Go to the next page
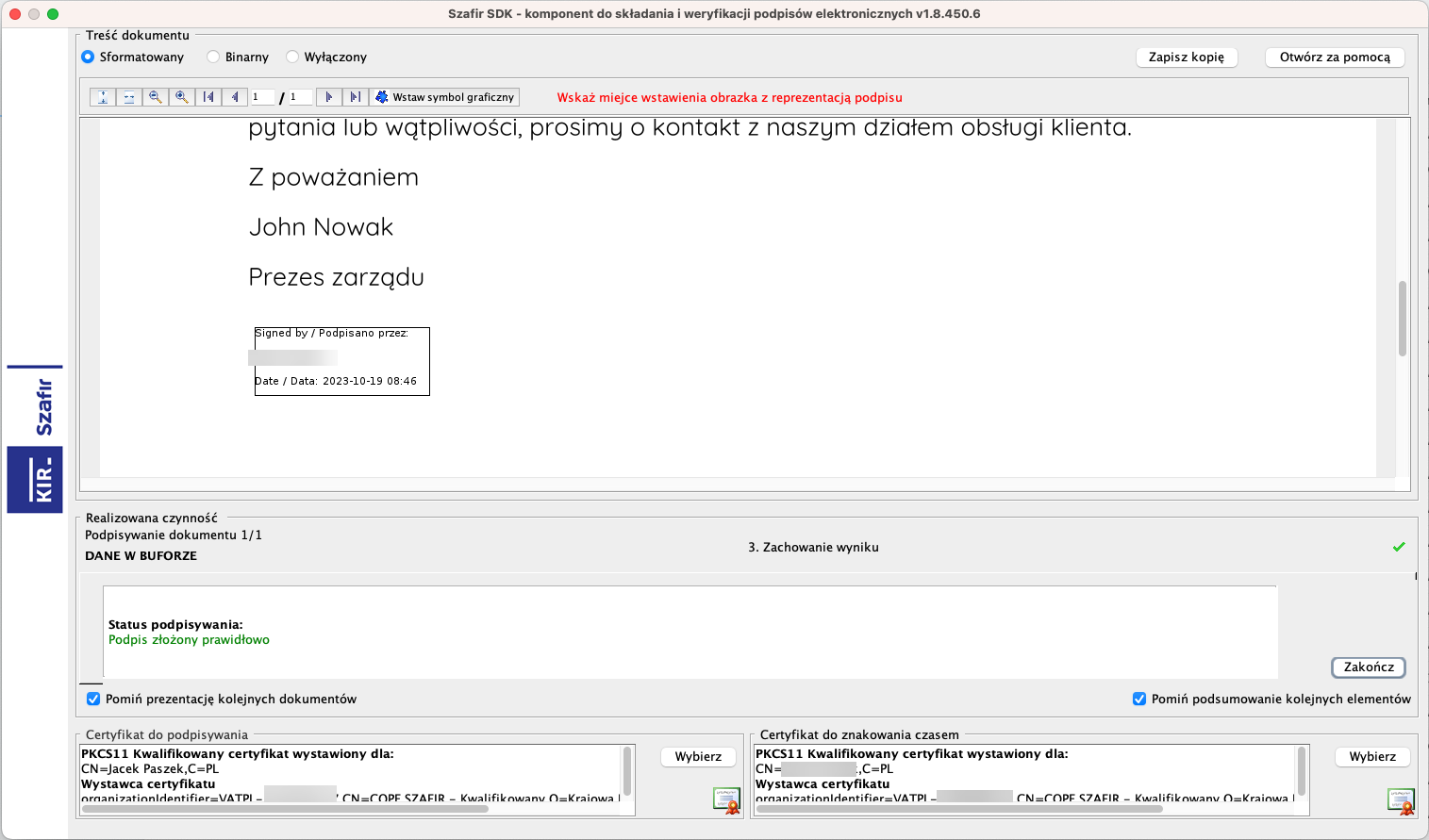Image resolution: width=1429 pixels, height=840 pixels. 328,97
